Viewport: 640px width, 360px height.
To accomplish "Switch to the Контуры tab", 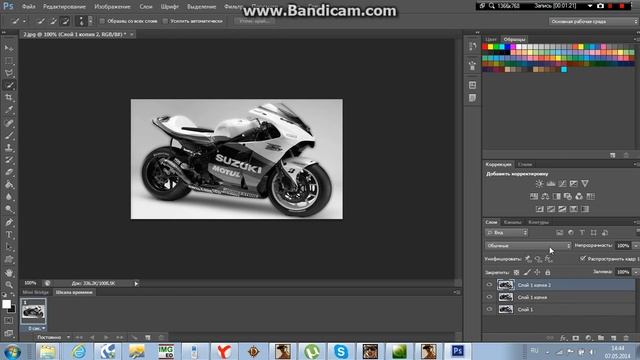I will [x=538, y=222].
